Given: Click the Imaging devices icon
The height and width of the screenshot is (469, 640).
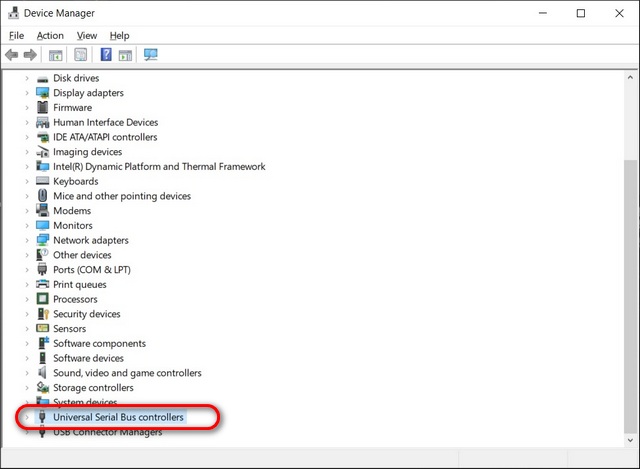Looking at the screenshot, I should (x=42, y=152).
